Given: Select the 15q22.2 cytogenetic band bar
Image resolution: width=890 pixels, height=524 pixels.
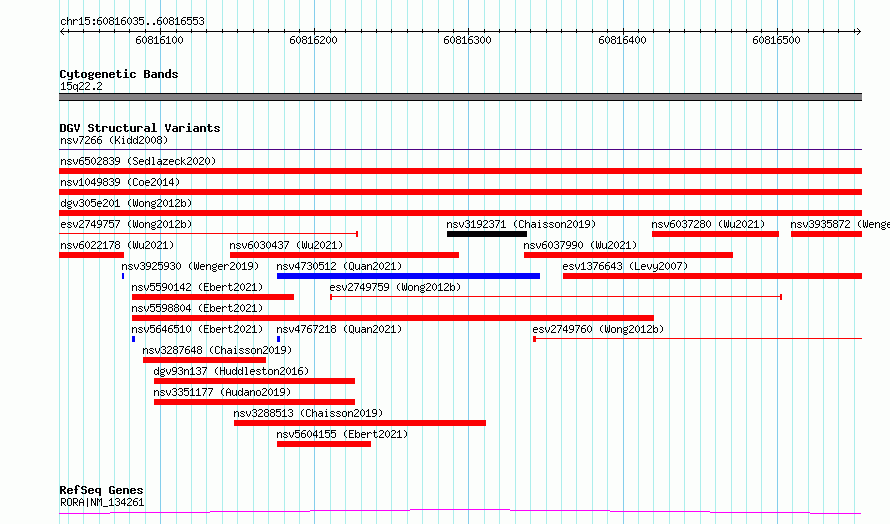Looking at the screenshot, I should click(460, 97).
